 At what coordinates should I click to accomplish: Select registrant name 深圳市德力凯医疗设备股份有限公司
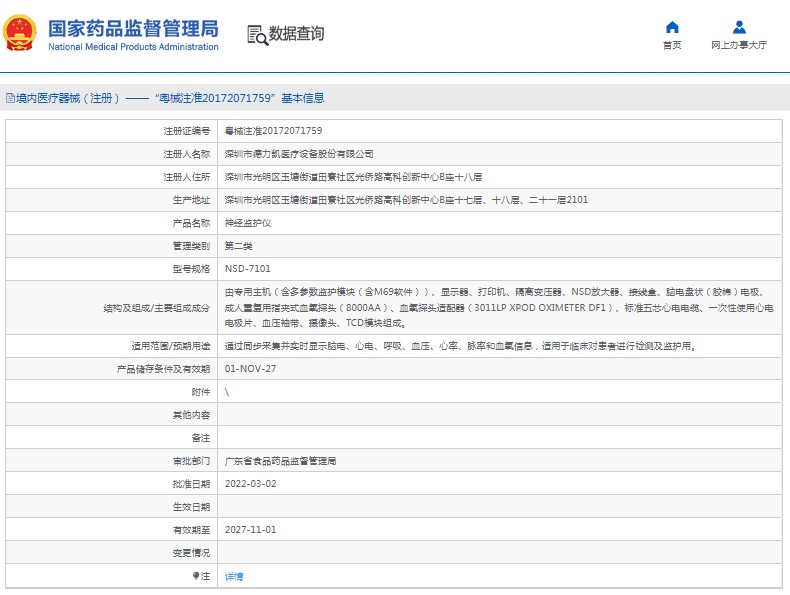299,154
